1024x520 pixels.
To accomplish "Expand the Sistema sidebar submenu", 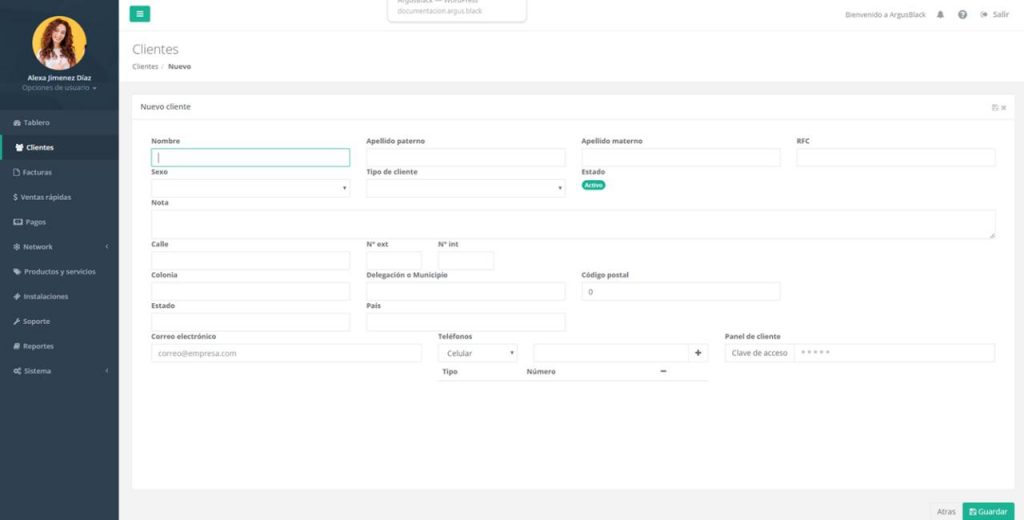I will [59, 371].
